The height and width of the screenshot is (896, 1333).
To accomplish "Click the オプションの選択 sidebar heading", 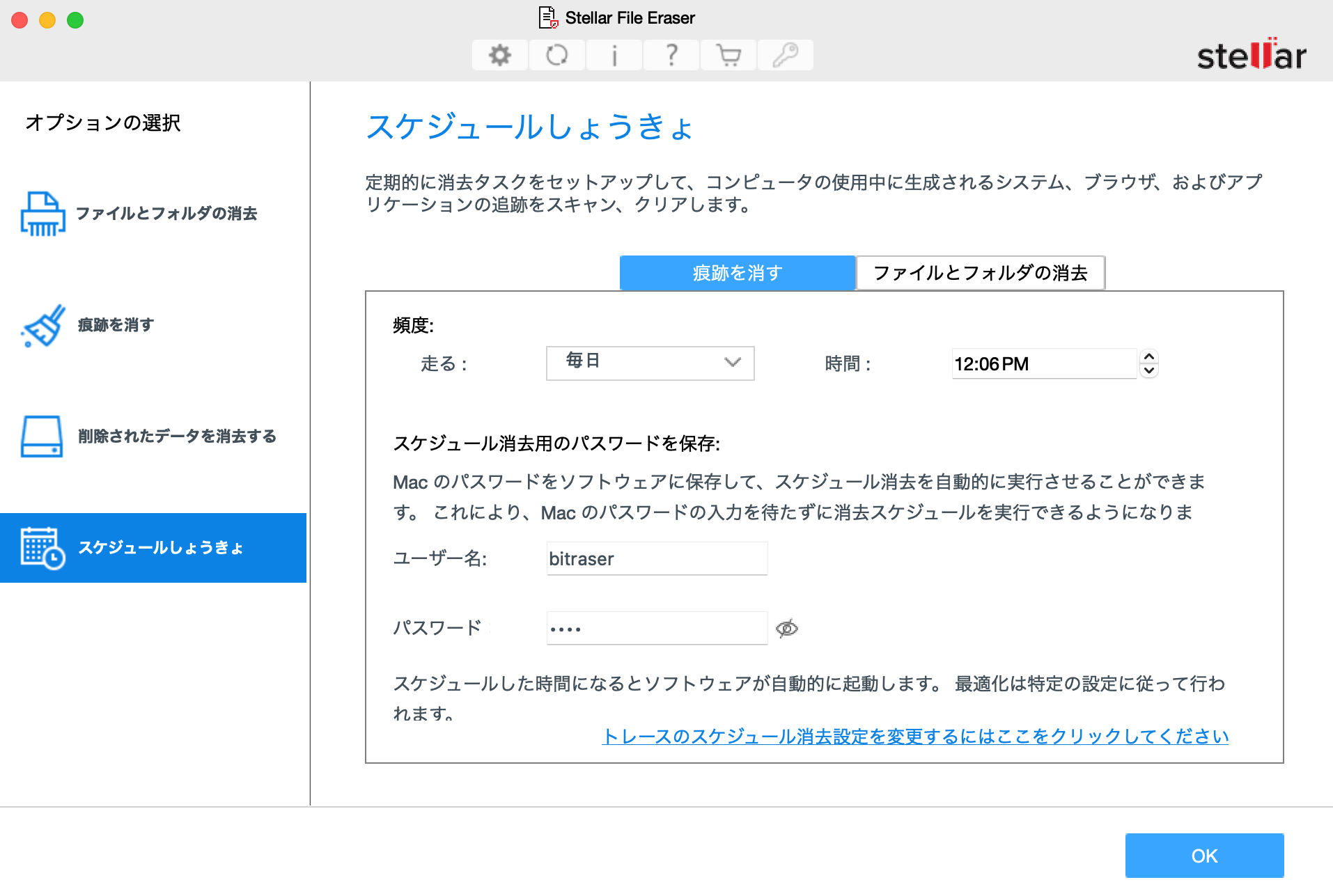I will coord(103,123).
